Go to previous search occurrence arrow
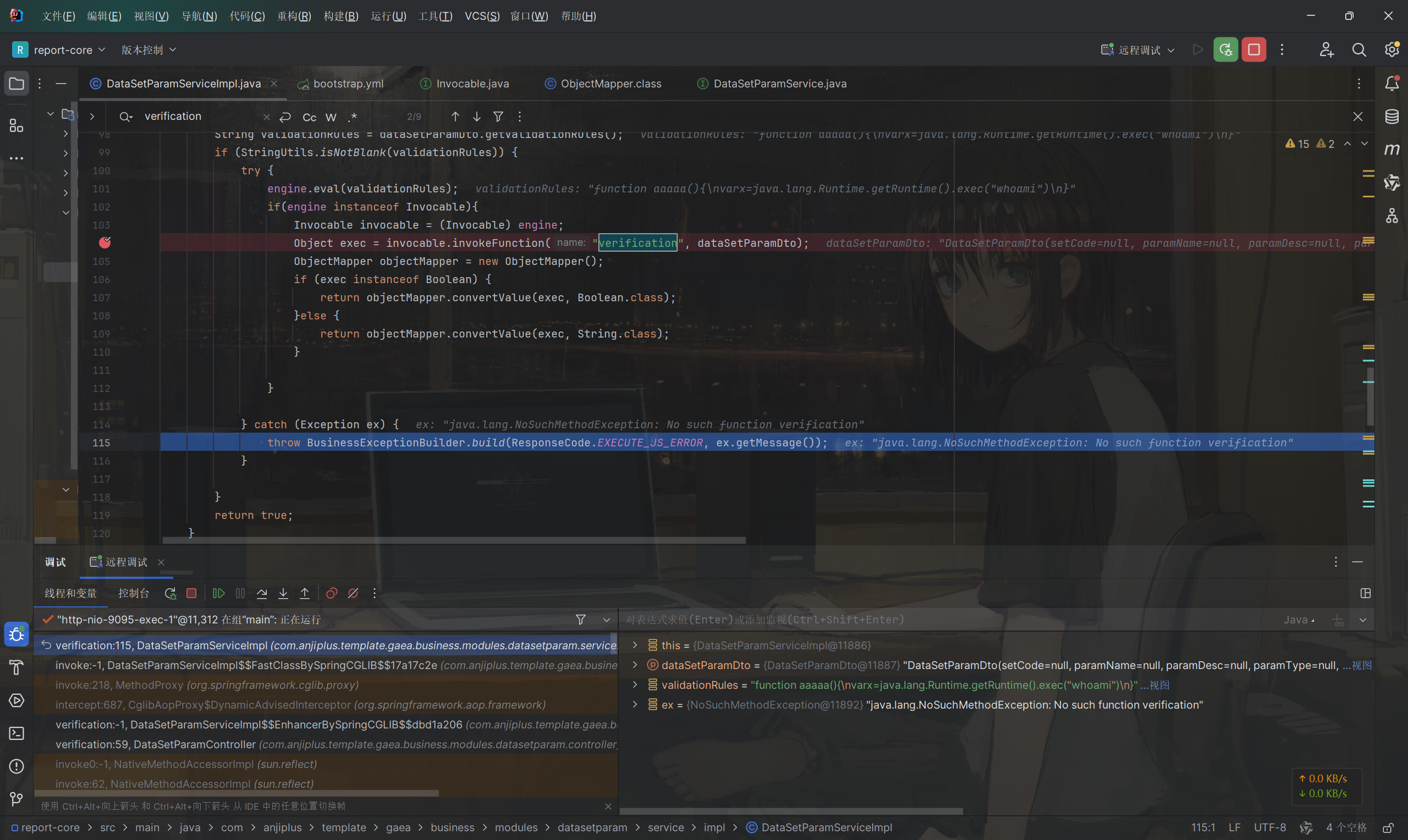 (455, 117)
